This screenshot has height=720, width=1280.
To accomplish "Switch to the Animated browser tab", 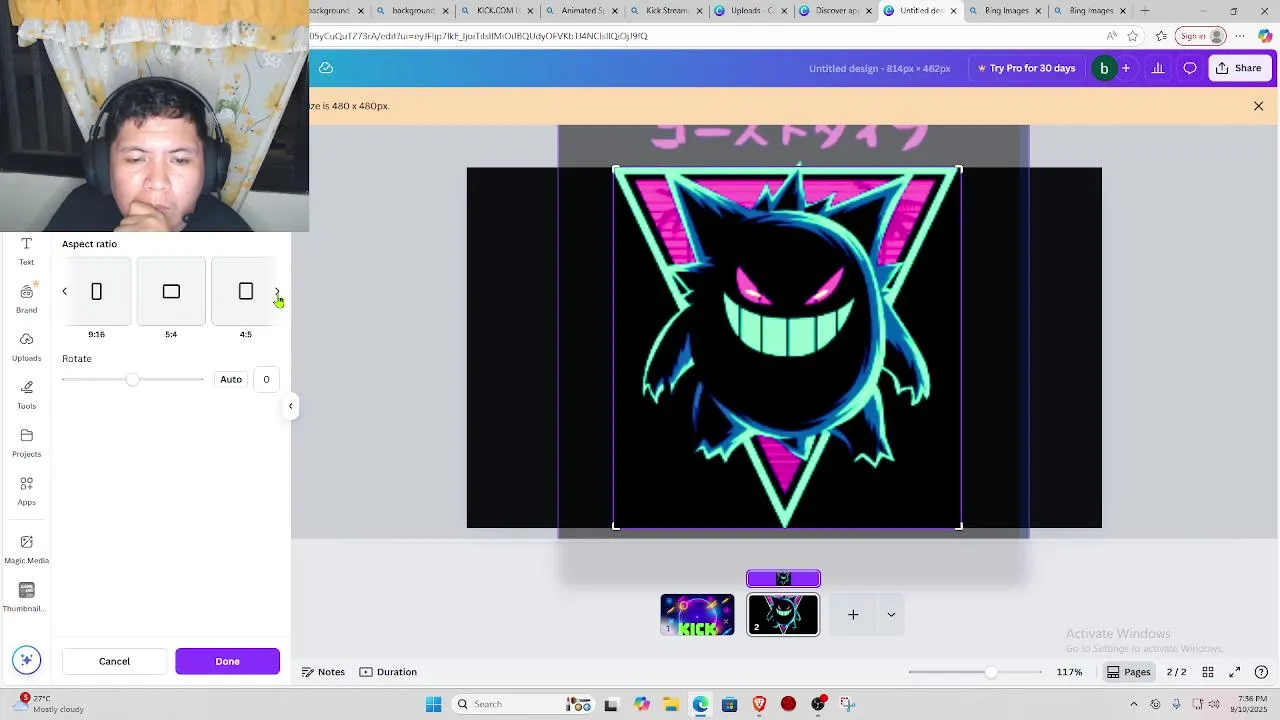I will 581,11.
